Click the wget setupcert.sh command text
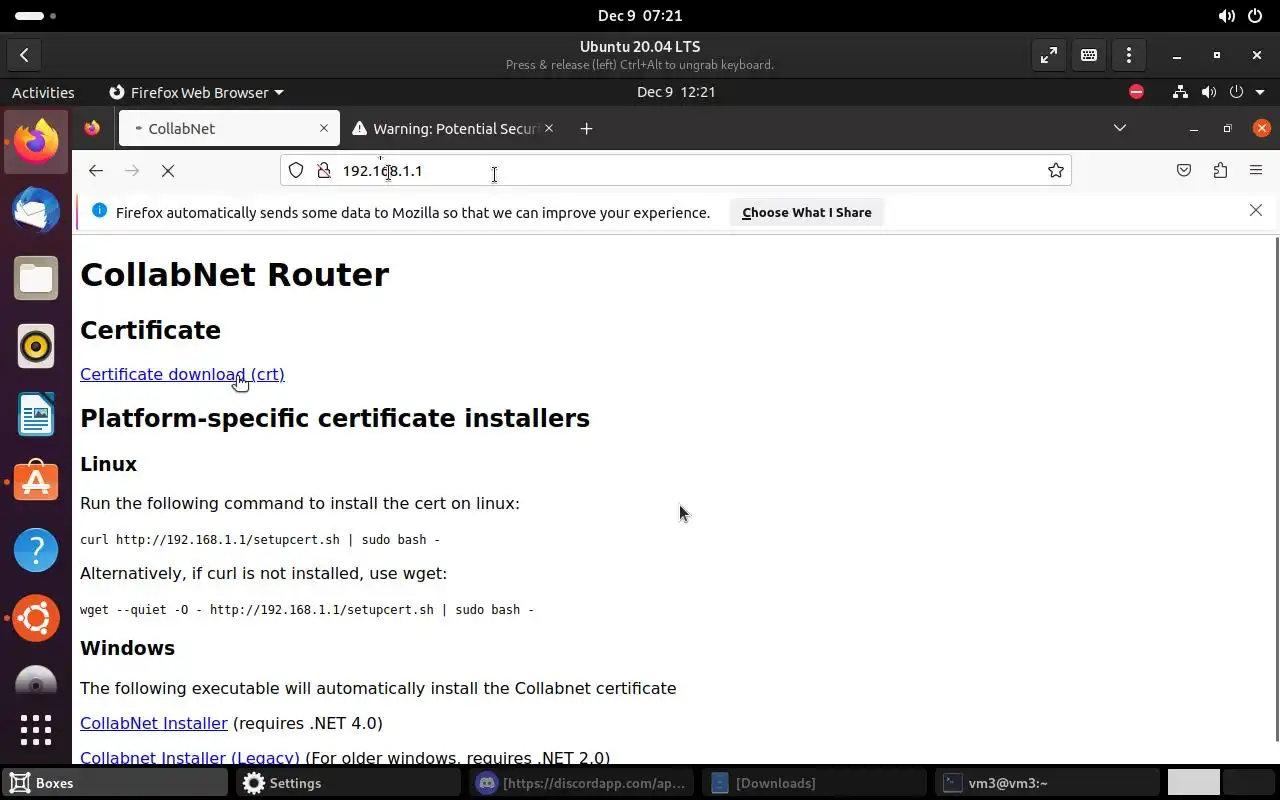Screen dimensions: 1280x800 pyautogui.click(x=307, y=610)
